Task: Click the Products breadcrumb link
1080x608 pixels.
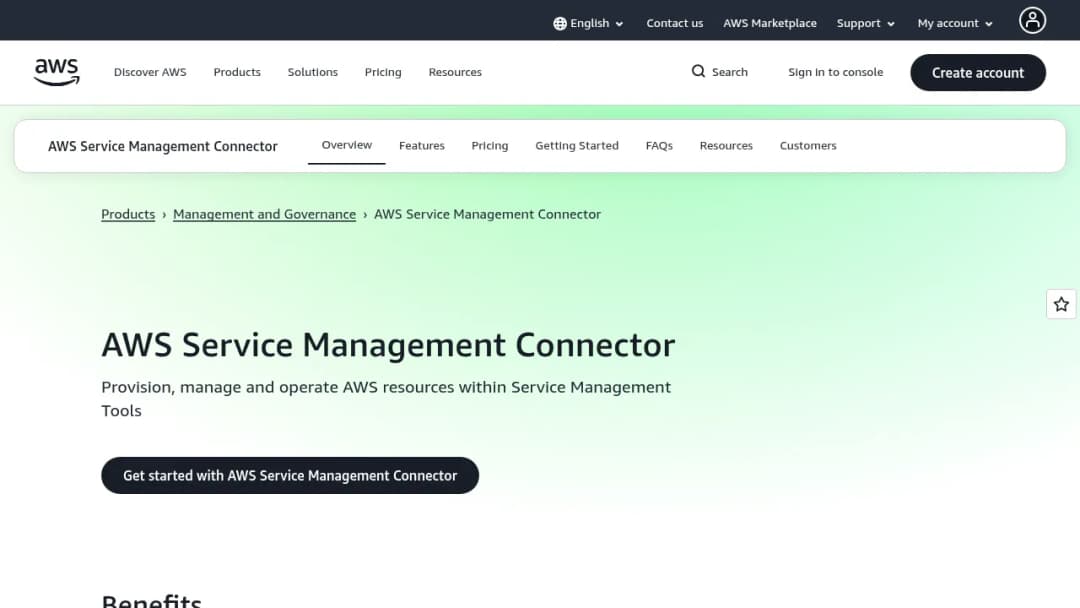Action: pos(128,214)
